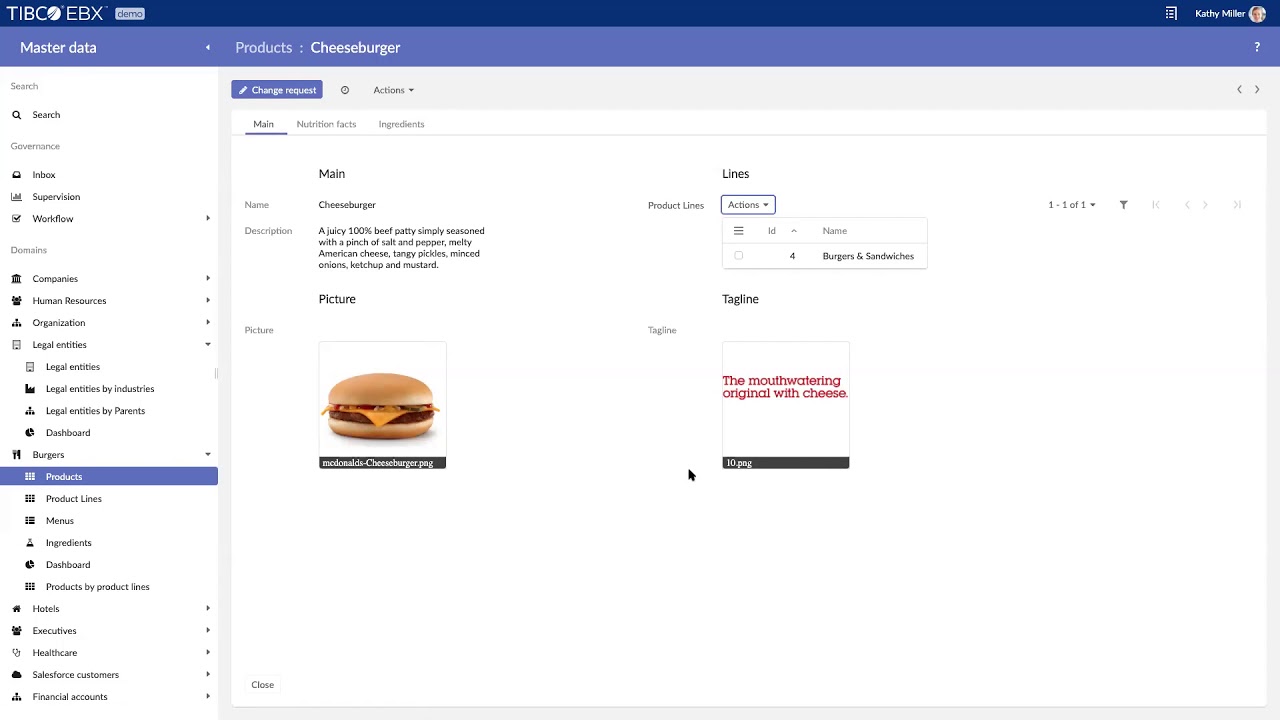1280x720 pixels.
Task: Click the history clock icon
Action: 345,90
